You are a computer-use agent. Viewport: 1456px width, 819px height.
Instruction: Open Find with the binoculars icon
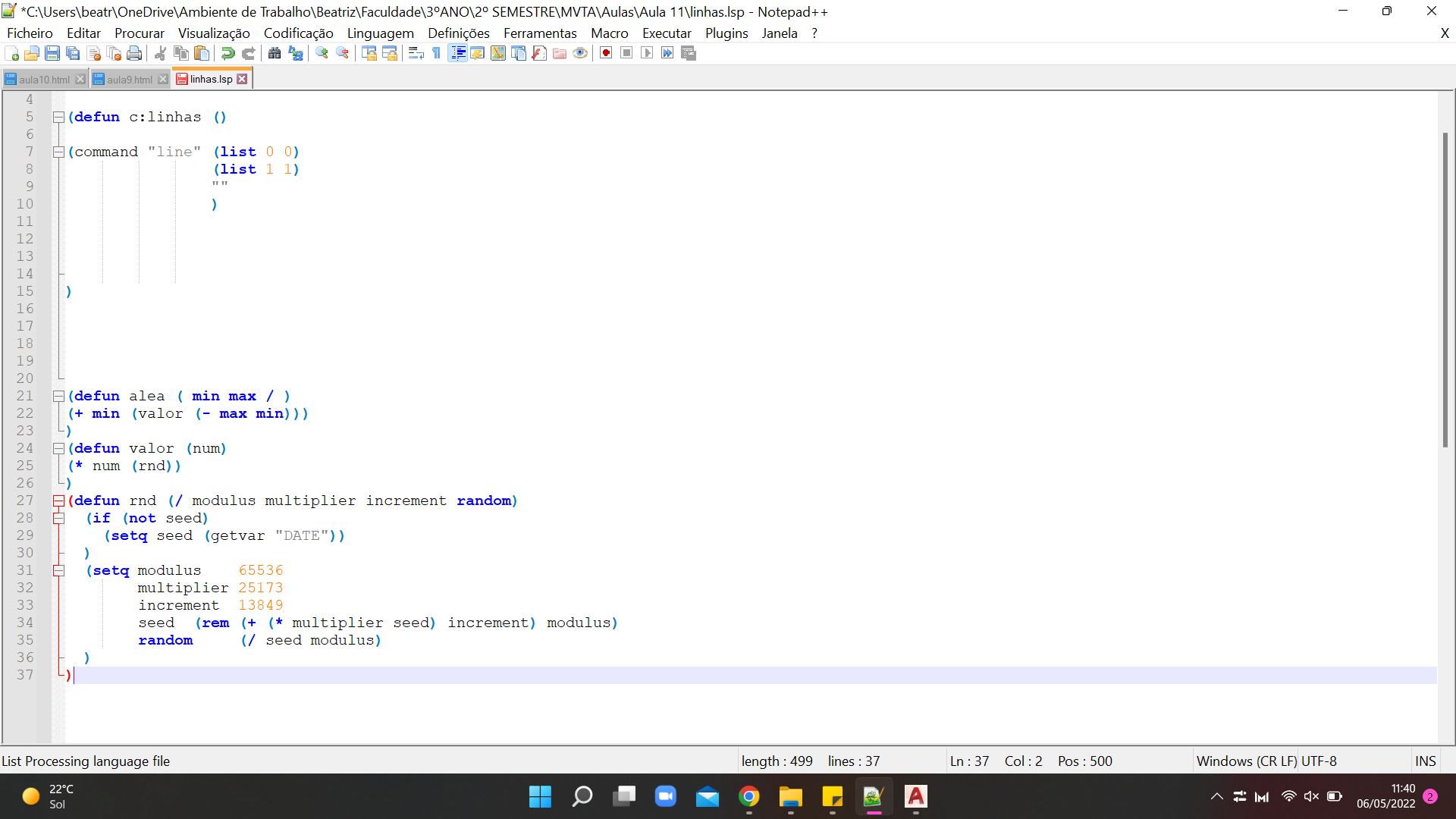pos(275,53)
